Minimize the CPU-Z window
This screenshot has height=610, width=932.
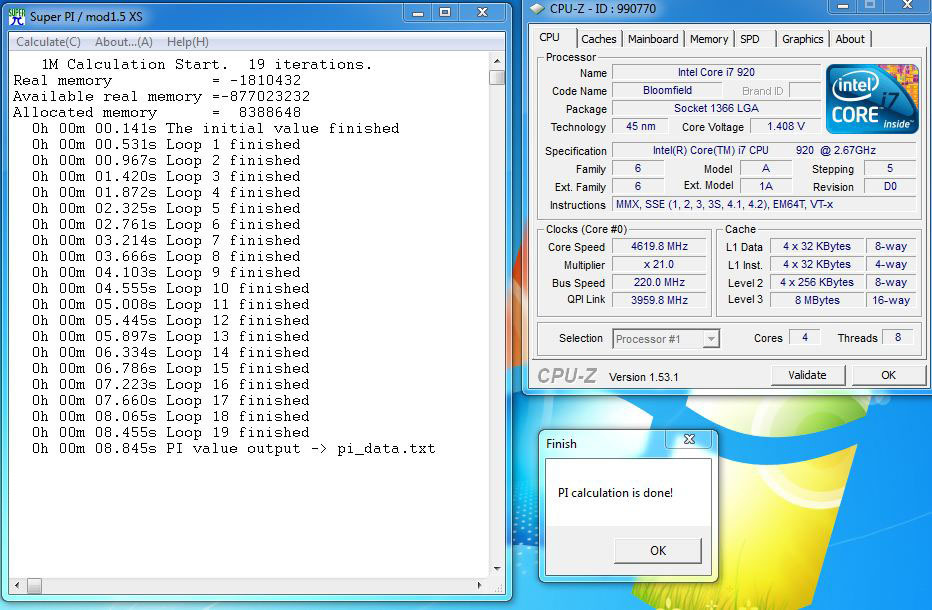pyautogui.click(x=842, y=6)
